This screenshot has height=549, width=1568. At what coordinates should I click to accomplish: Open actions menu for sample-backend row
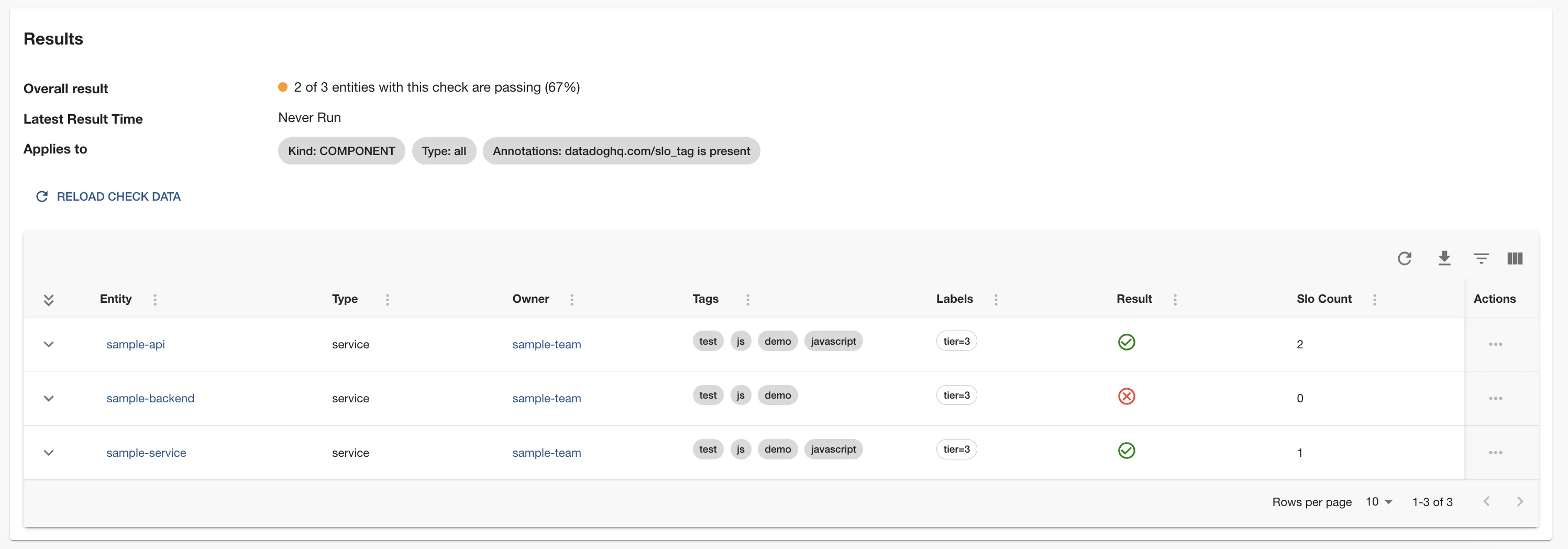coord(1495,399)
